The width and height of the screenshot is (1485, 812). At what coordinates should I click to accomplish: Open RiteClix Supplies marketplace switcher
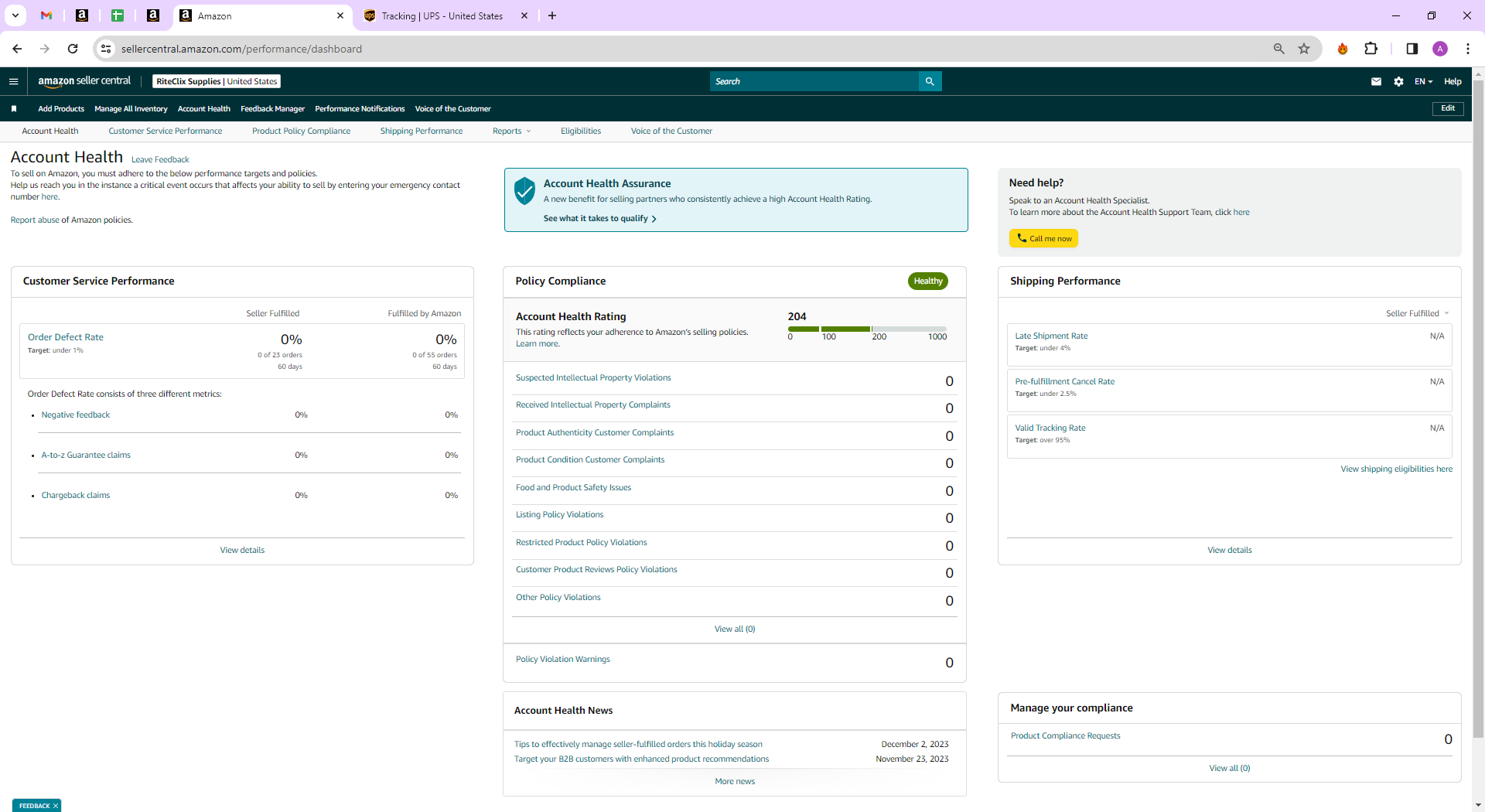click(x=217, y=81)
